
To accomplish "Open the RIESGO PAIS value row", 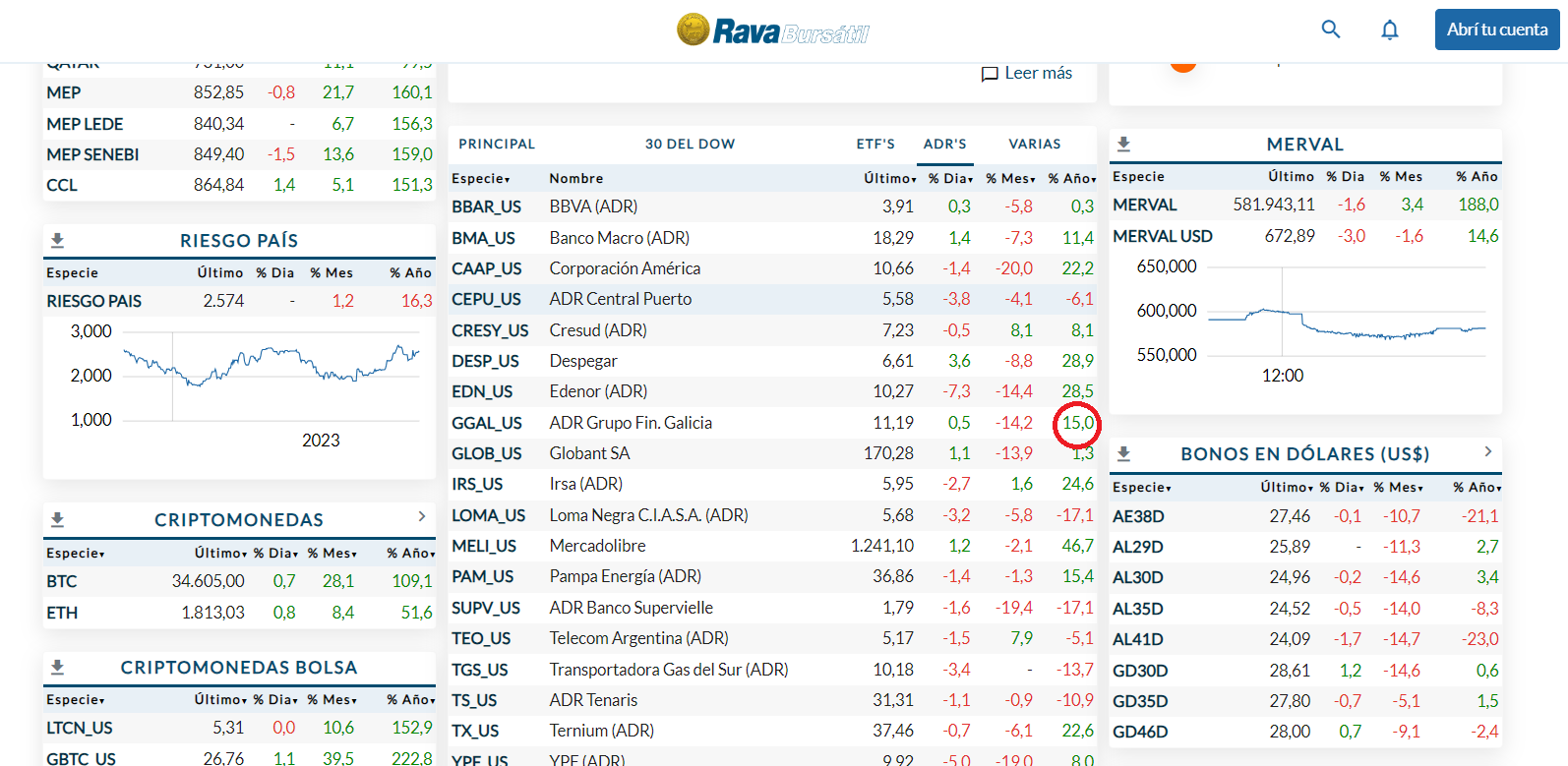I will [x=239, y=301].
